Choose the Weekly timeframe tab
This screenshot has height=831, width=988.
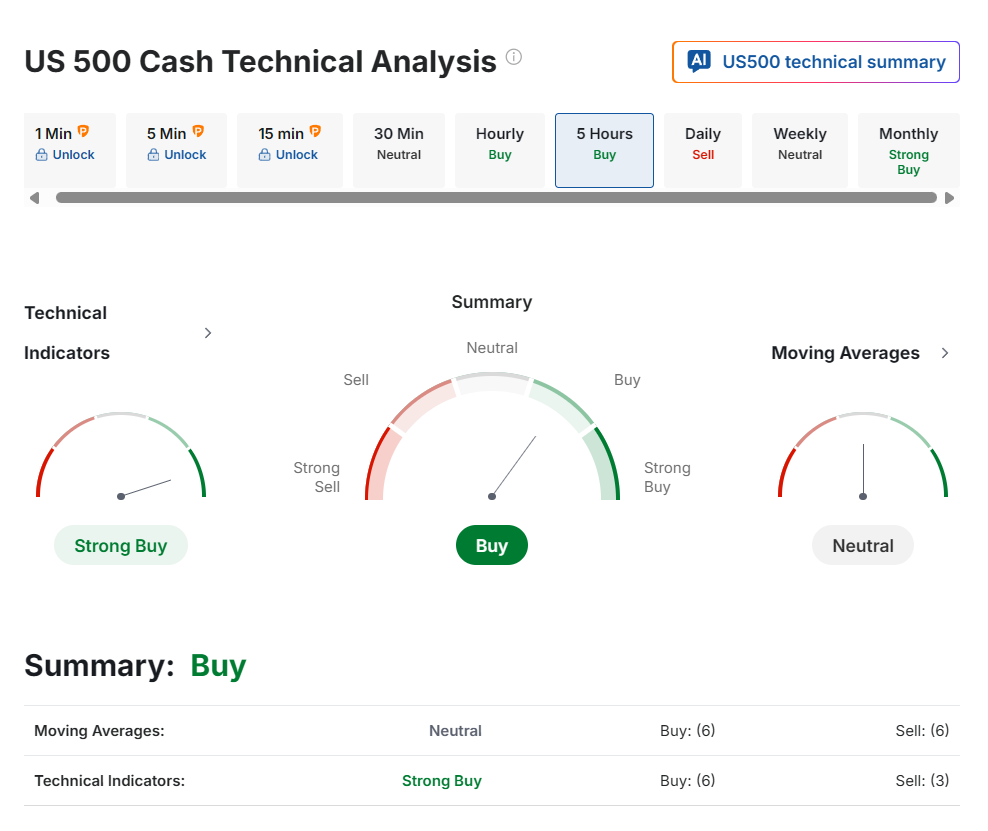click(800, 144)
